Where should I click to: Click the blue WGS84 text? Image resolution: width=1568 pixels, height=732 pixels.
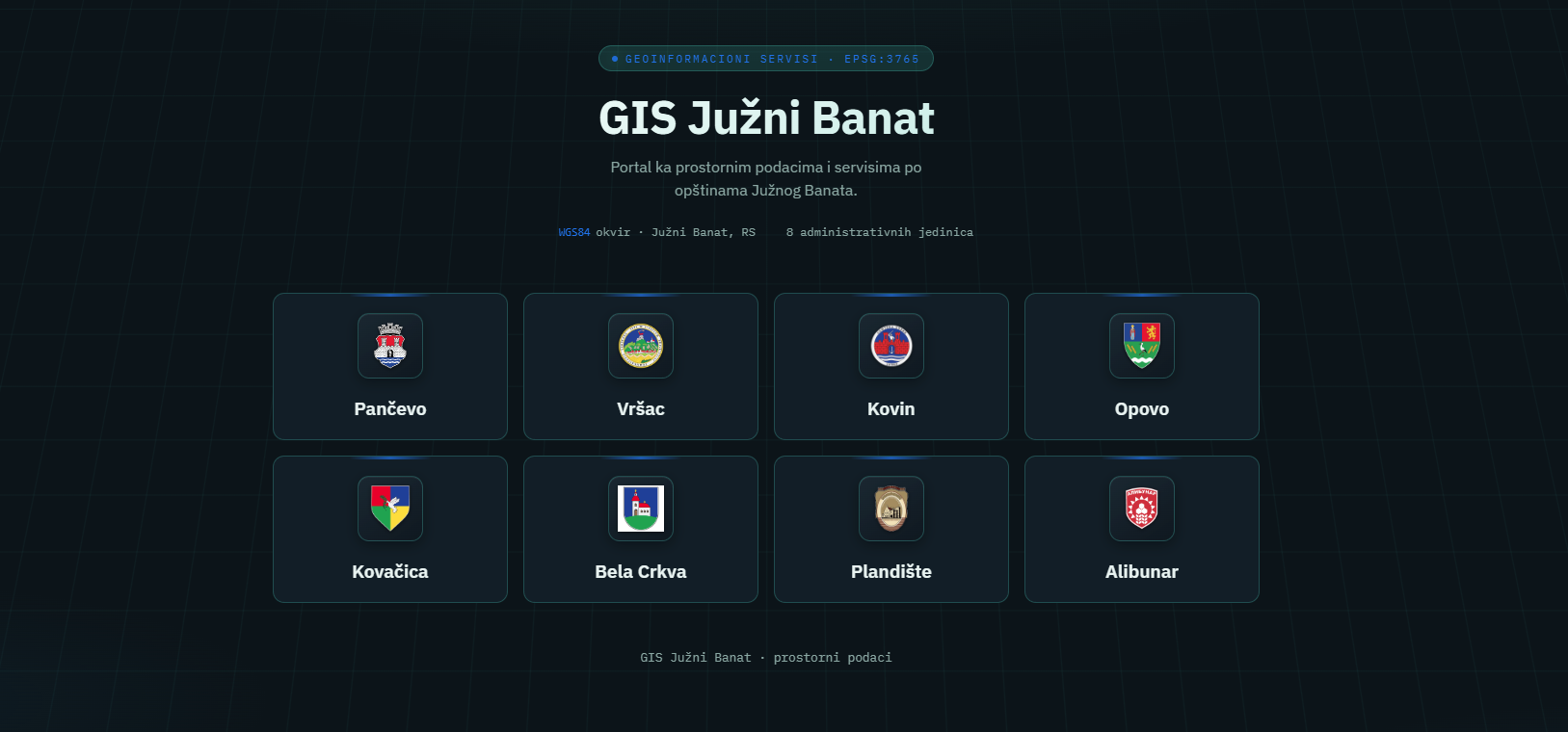[574, 232]
